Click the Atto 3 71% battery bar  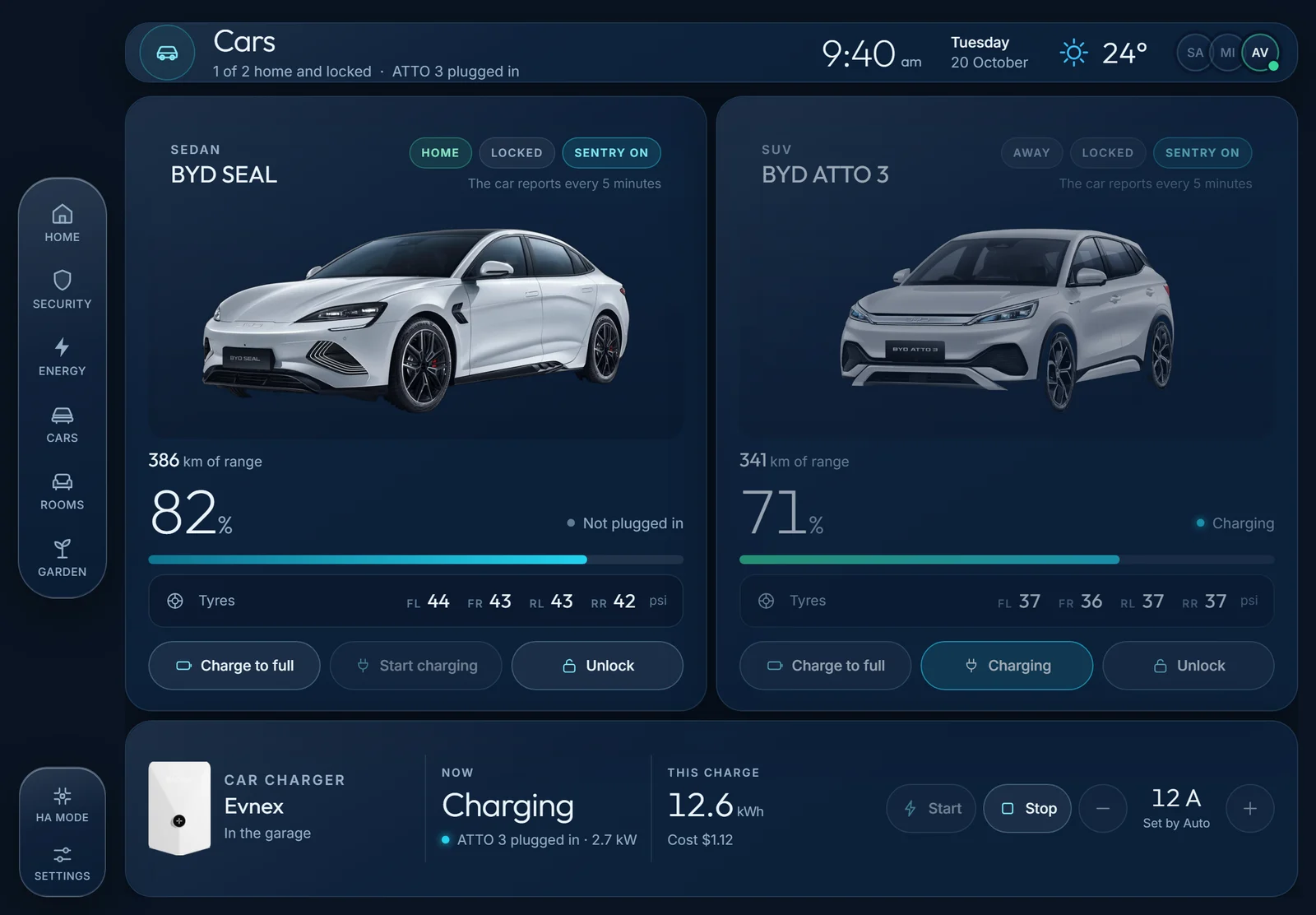[x=1007, y=560]
